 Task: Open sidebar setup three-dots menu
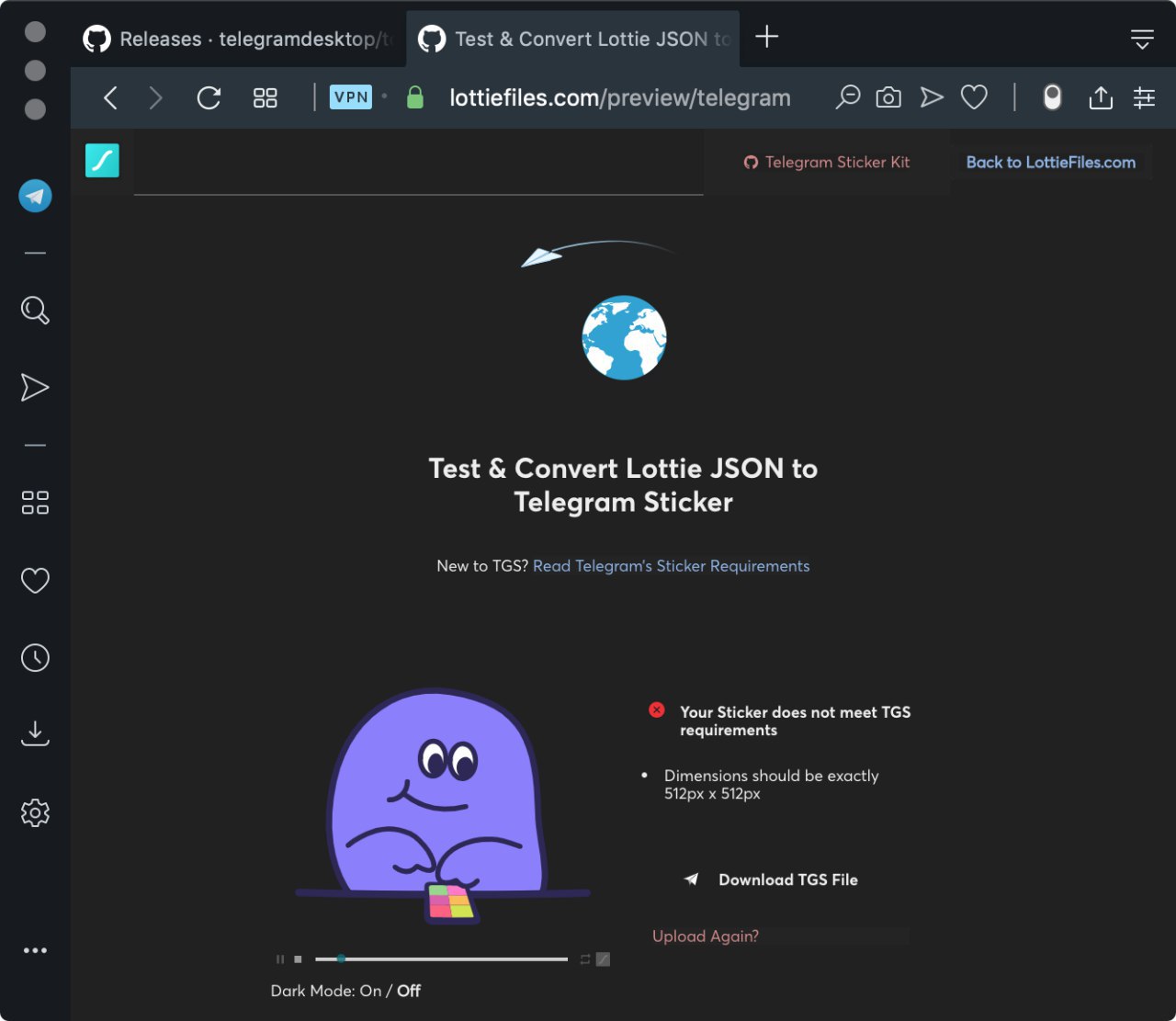point(35,950)
